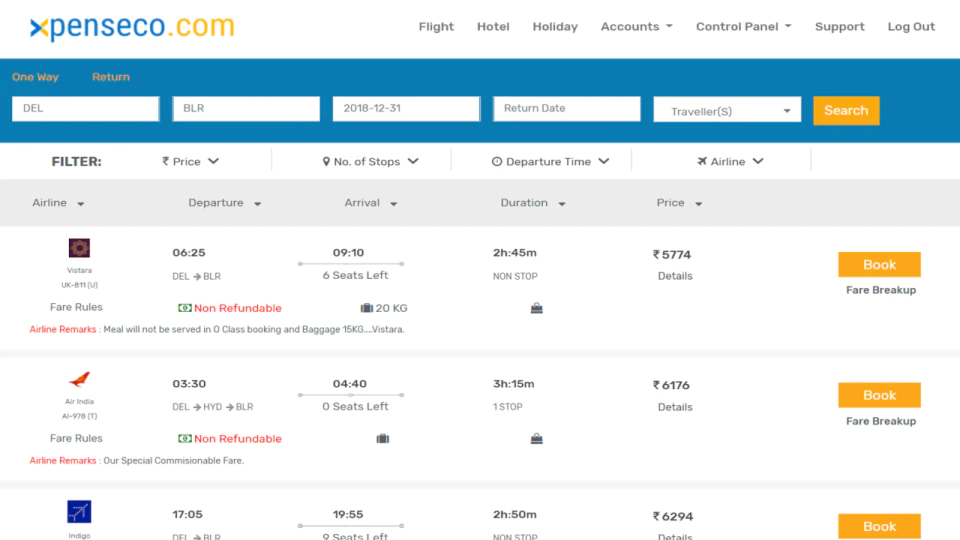Click the suitcase icon in Air India row
Viewport: 960px width, 540px height.
click(x=383, y=438)
